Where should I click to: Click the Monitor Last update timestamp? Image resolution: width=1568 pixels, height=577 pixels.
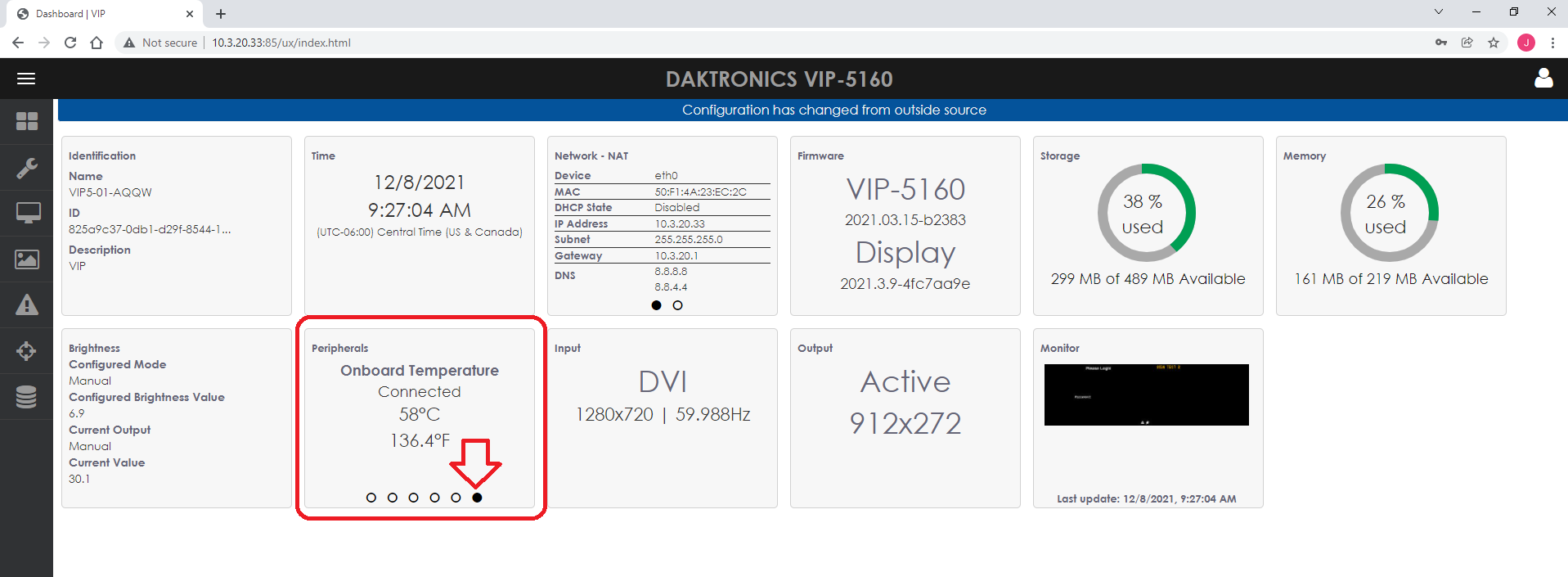click(x=1147, y=498)
